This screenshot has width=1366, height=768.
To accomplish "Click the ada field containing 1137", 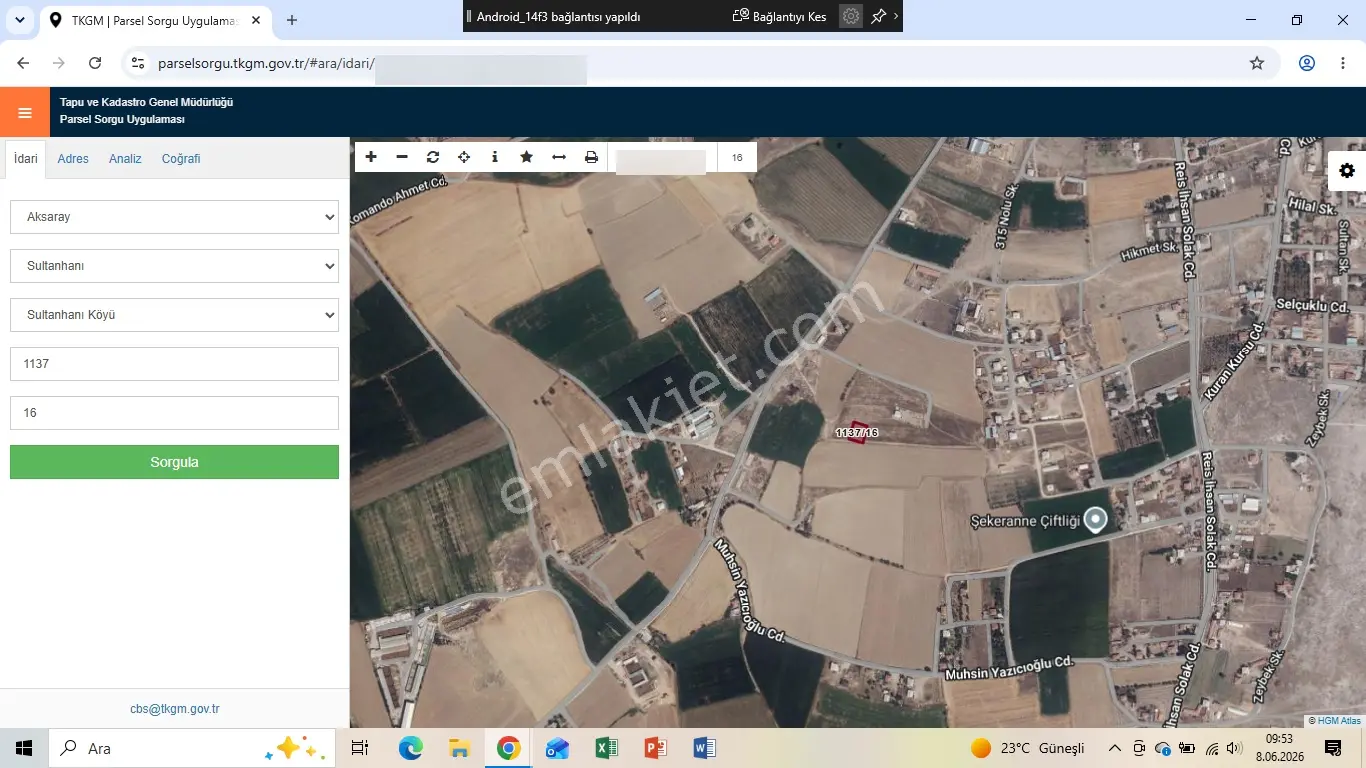I will 174,364.
